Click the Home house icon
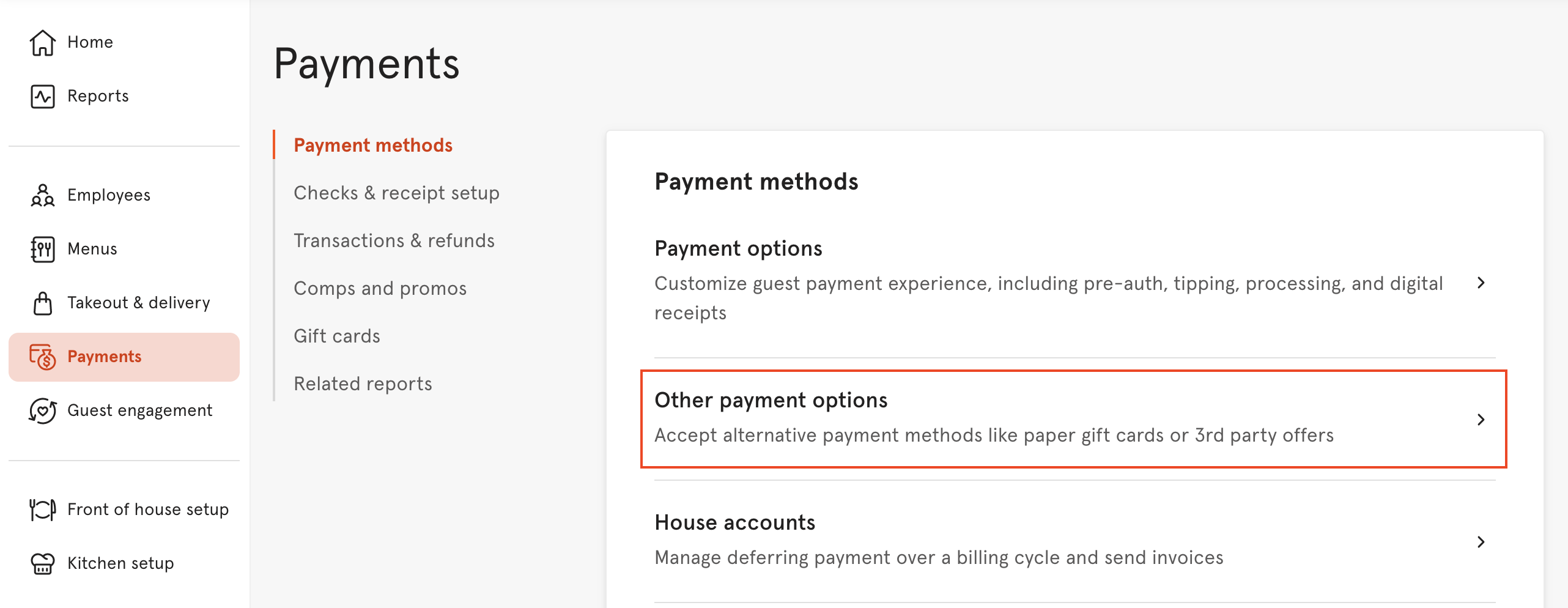This screenshot has height=608, width=1568. click(42, 42)
